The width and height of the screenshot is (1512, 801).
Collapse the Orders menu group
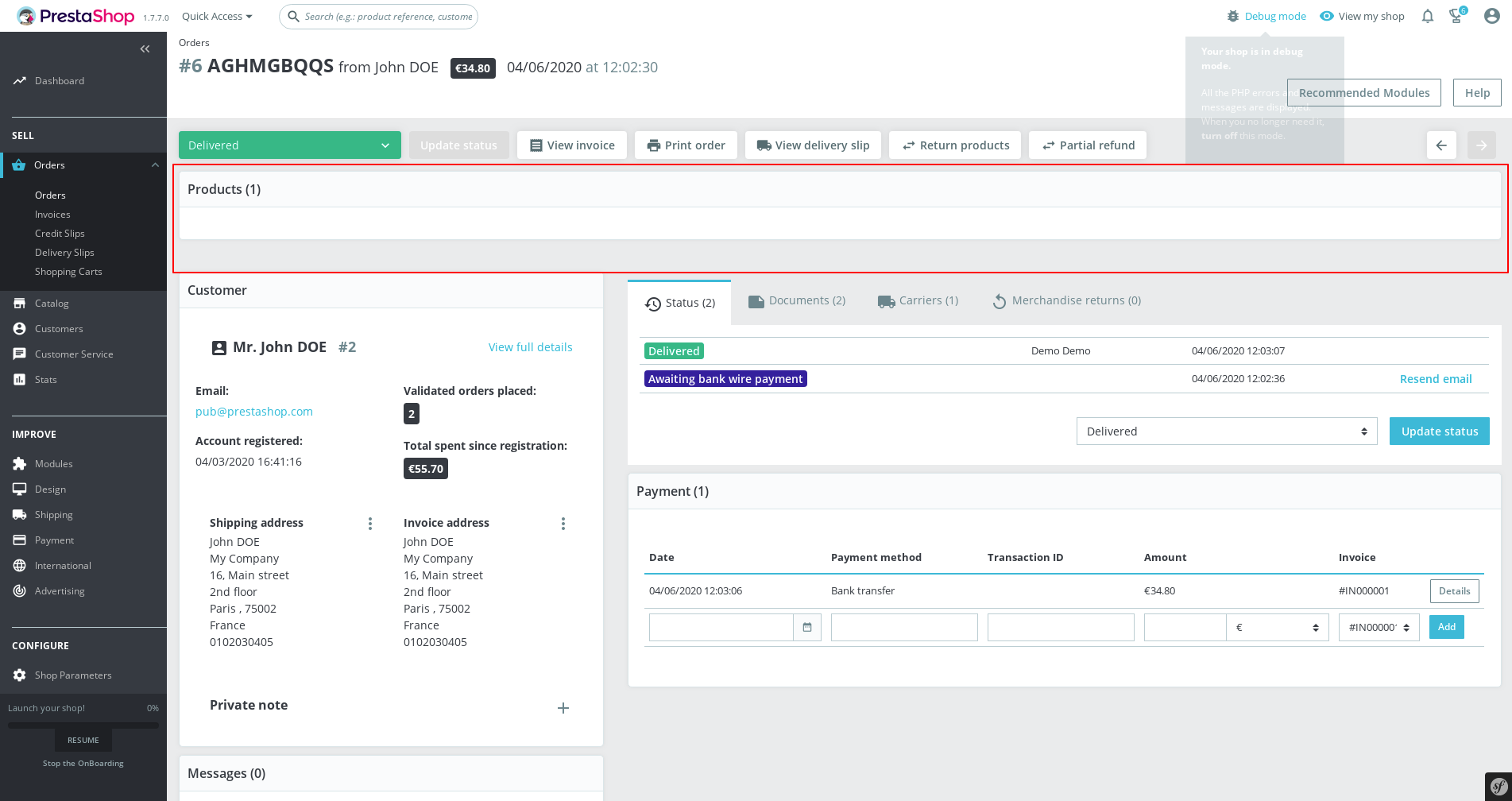coord(154,164)
